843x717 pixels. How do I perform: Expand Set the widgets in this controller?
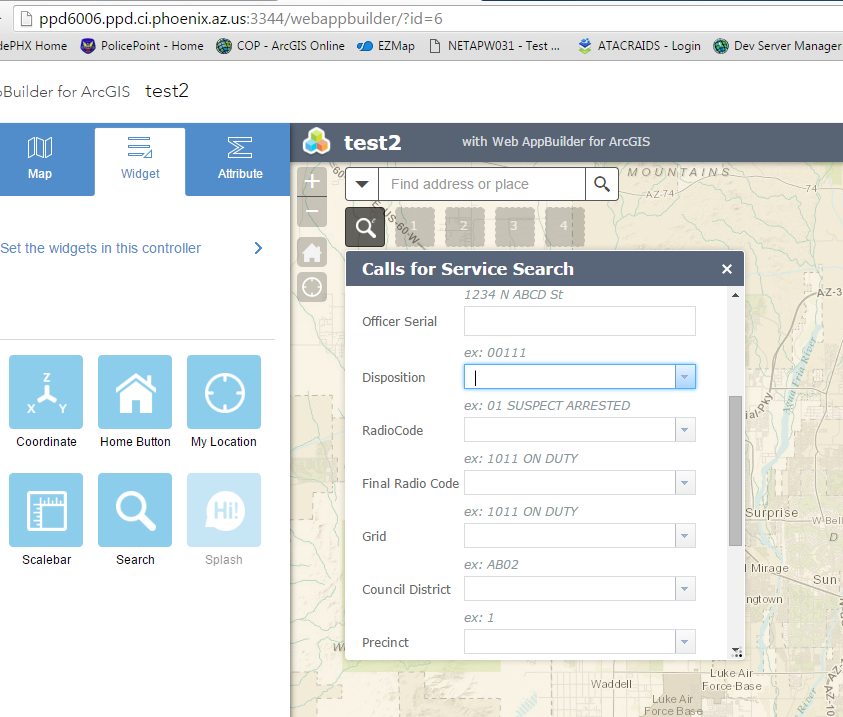click(x=132, y=248)
